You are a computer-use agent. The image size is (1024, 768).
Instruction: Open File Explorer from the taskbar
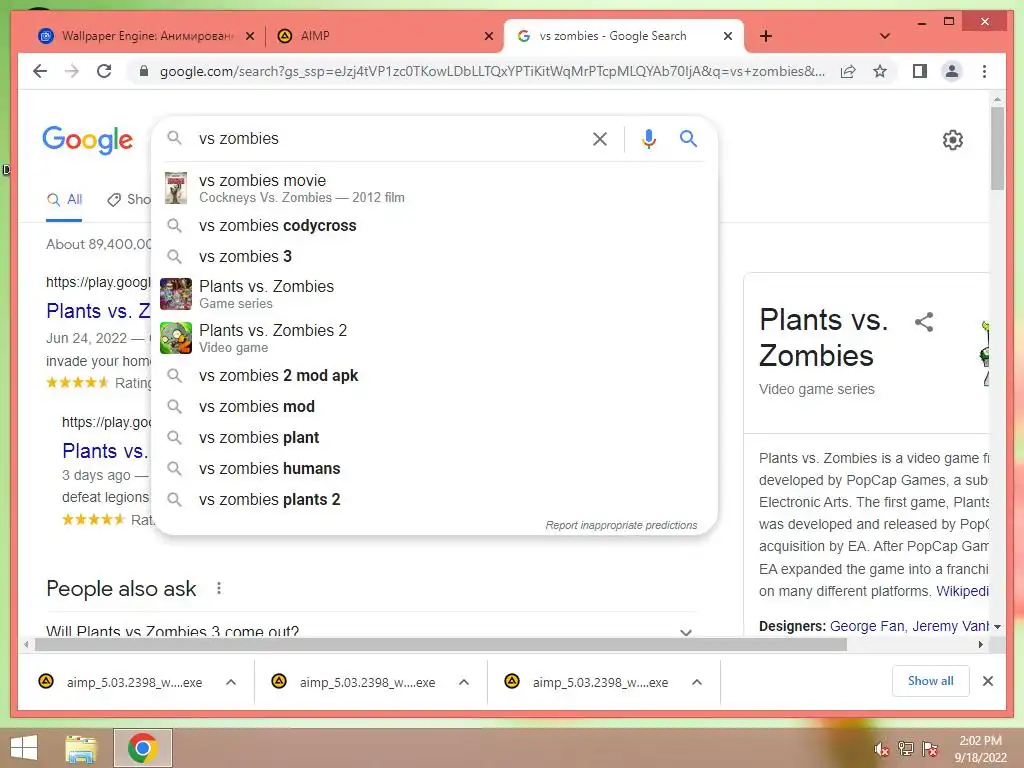pyautogui.click(x=80, y=748)
